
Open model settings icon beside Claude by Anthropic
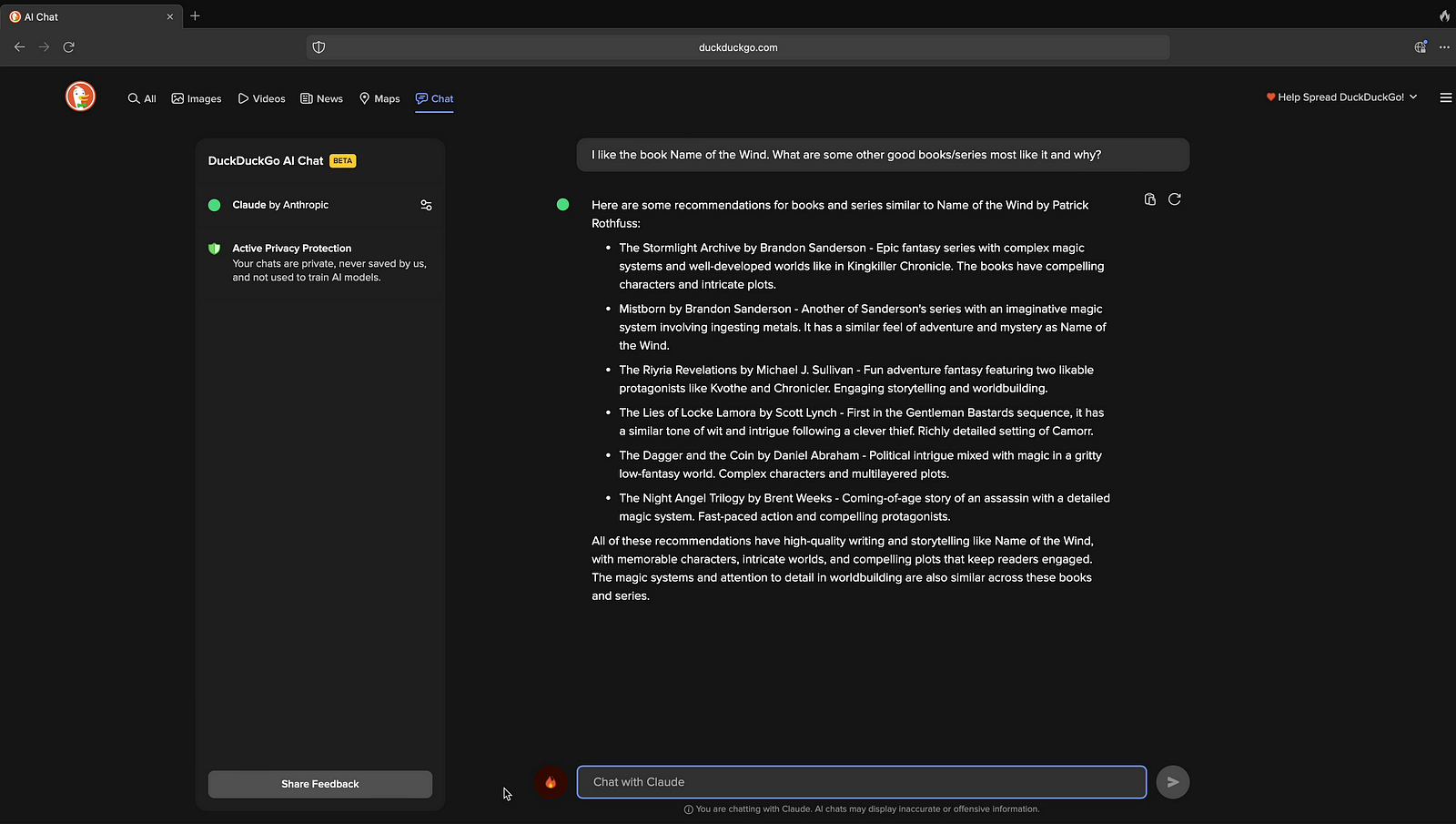click(x=426, y=206)
